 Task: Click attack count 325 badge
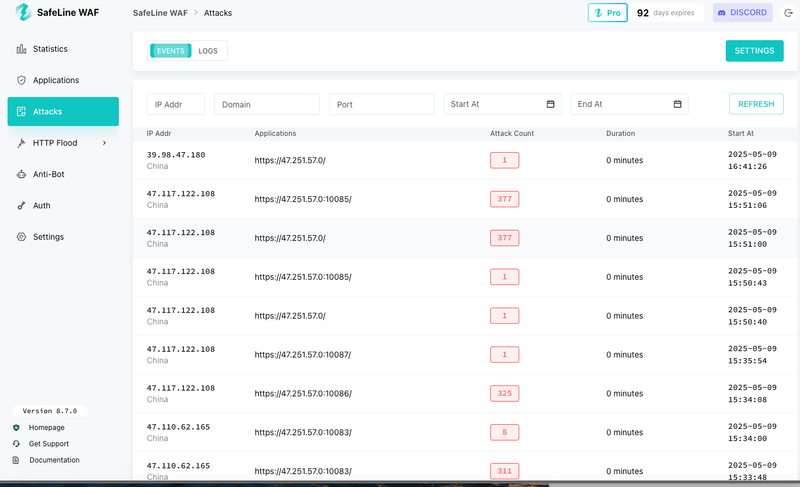tap(505, 393)
